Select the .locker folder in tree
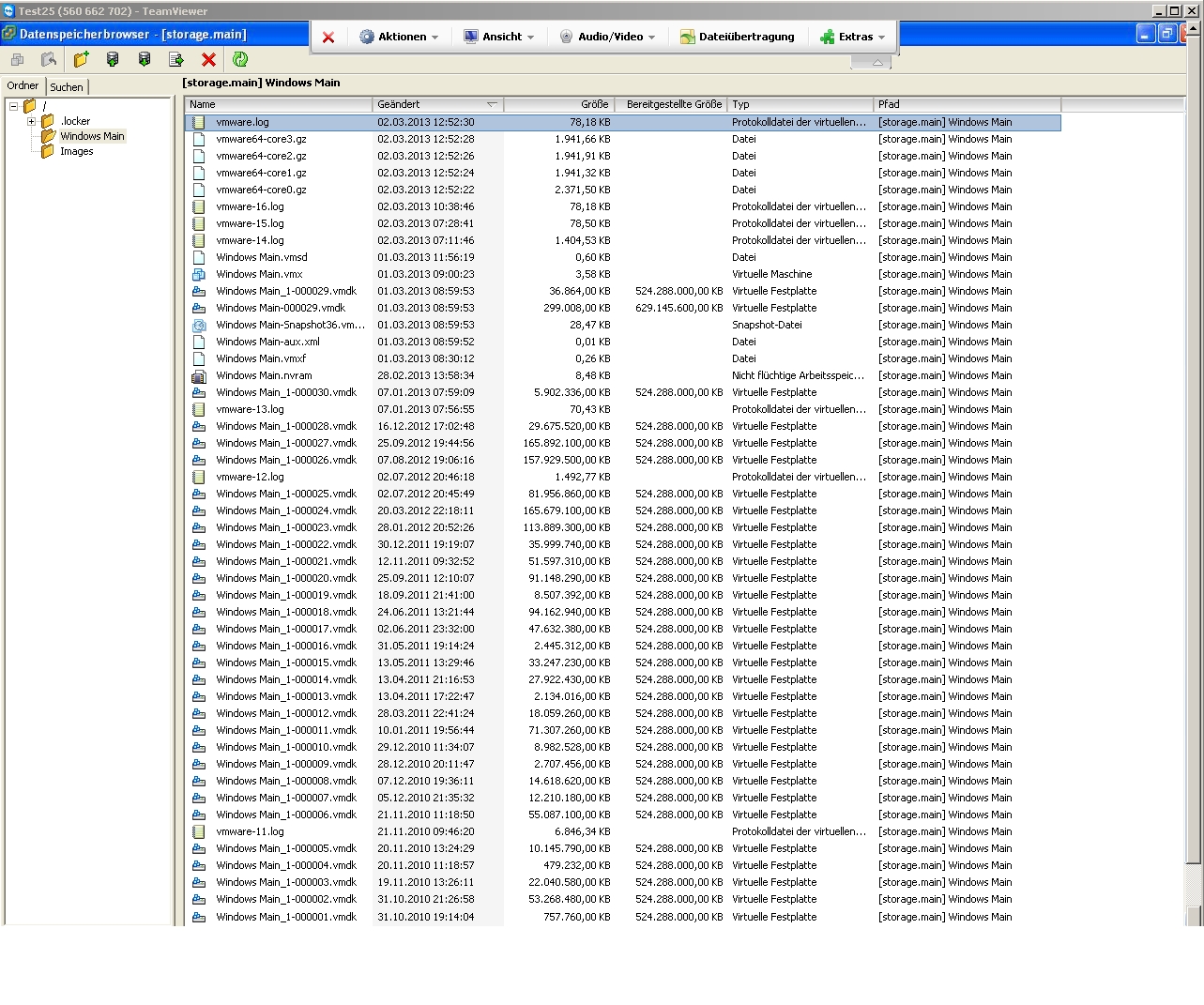This screenshot has width=1204, height=1005. 75,121
